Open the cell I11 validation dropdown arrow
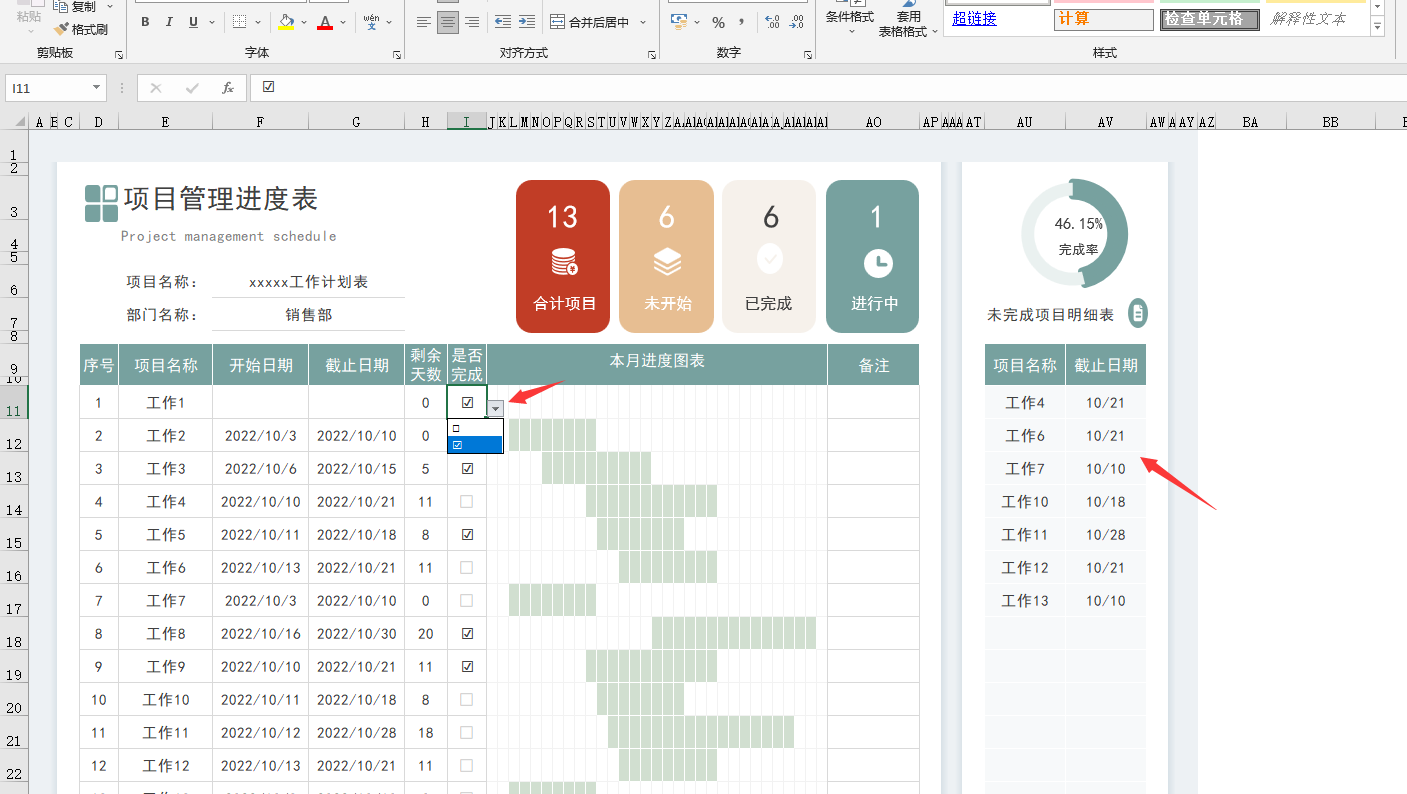Screen dimensions: 1407x794 pyautogui.click(x=495, y=409)
